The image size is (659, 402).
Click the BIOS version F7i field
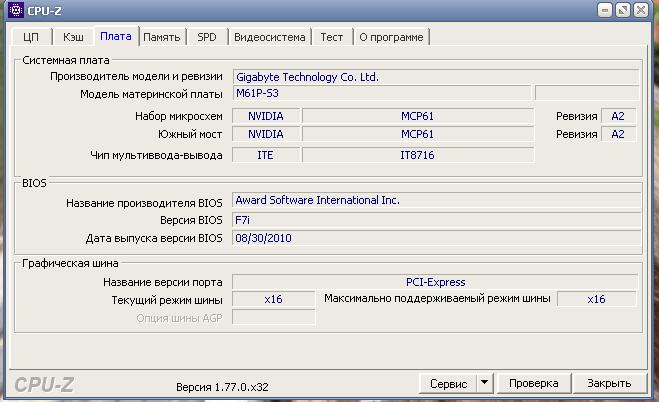(436, 220)
